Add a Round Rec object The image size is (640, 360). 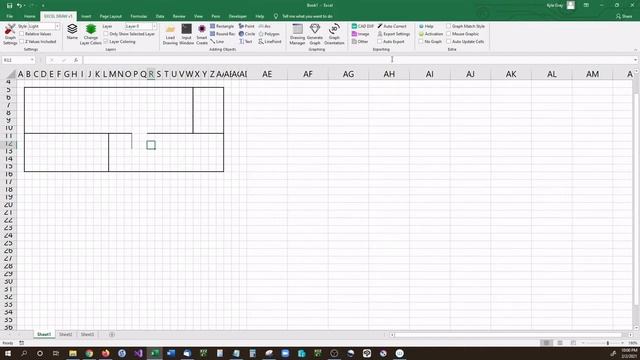[x=222, y=34]
